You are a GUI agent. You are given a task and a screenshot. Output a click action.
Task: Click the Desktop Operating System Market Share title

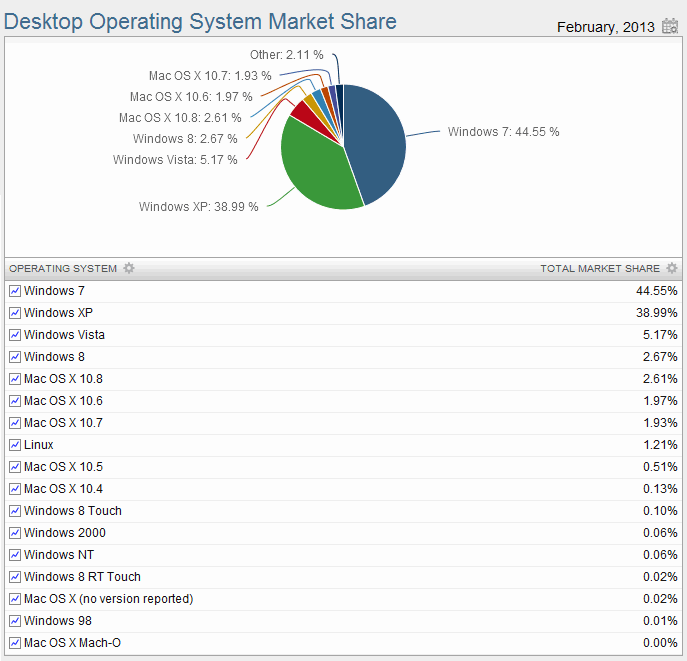(x=200, y=22)
